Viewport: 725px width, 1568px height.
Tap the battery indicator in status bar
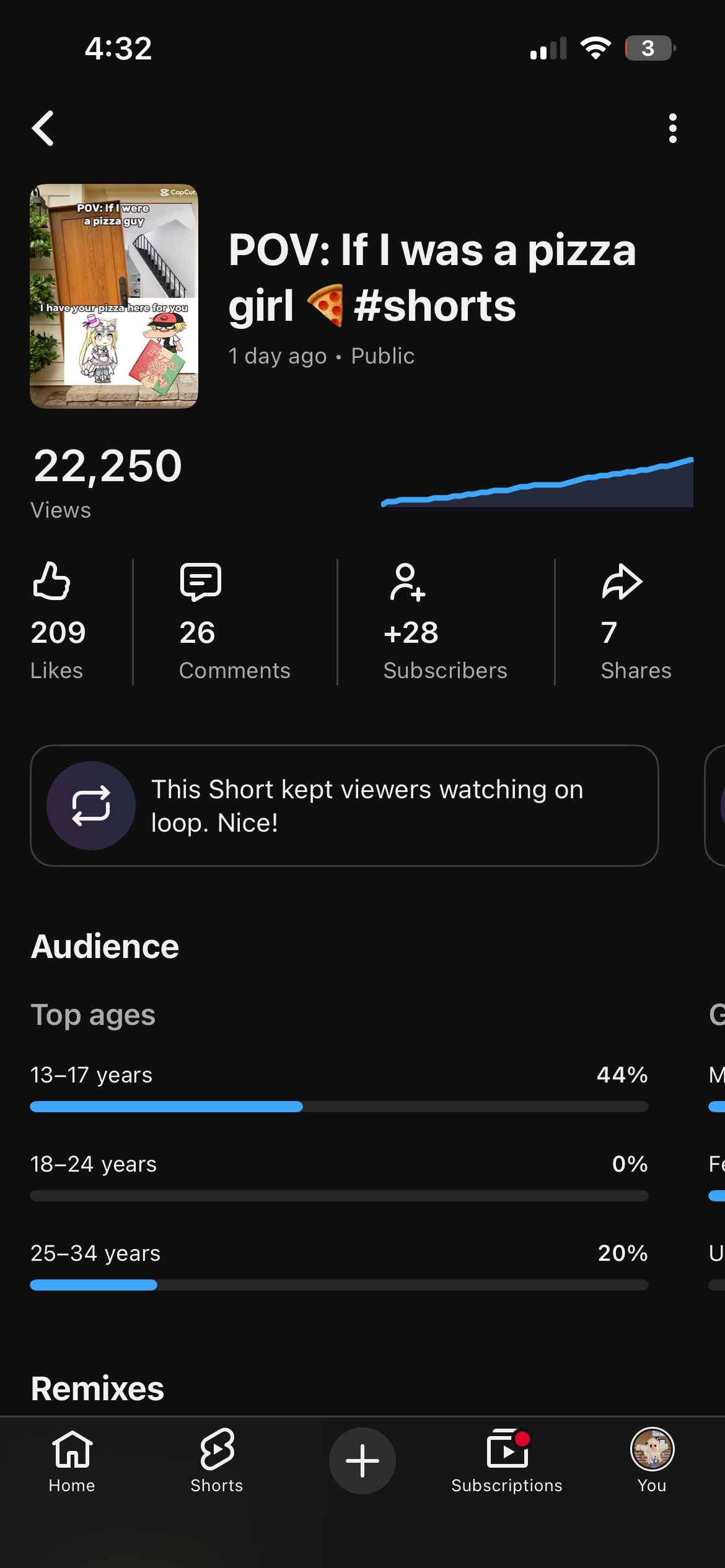(x=650, y=48)
